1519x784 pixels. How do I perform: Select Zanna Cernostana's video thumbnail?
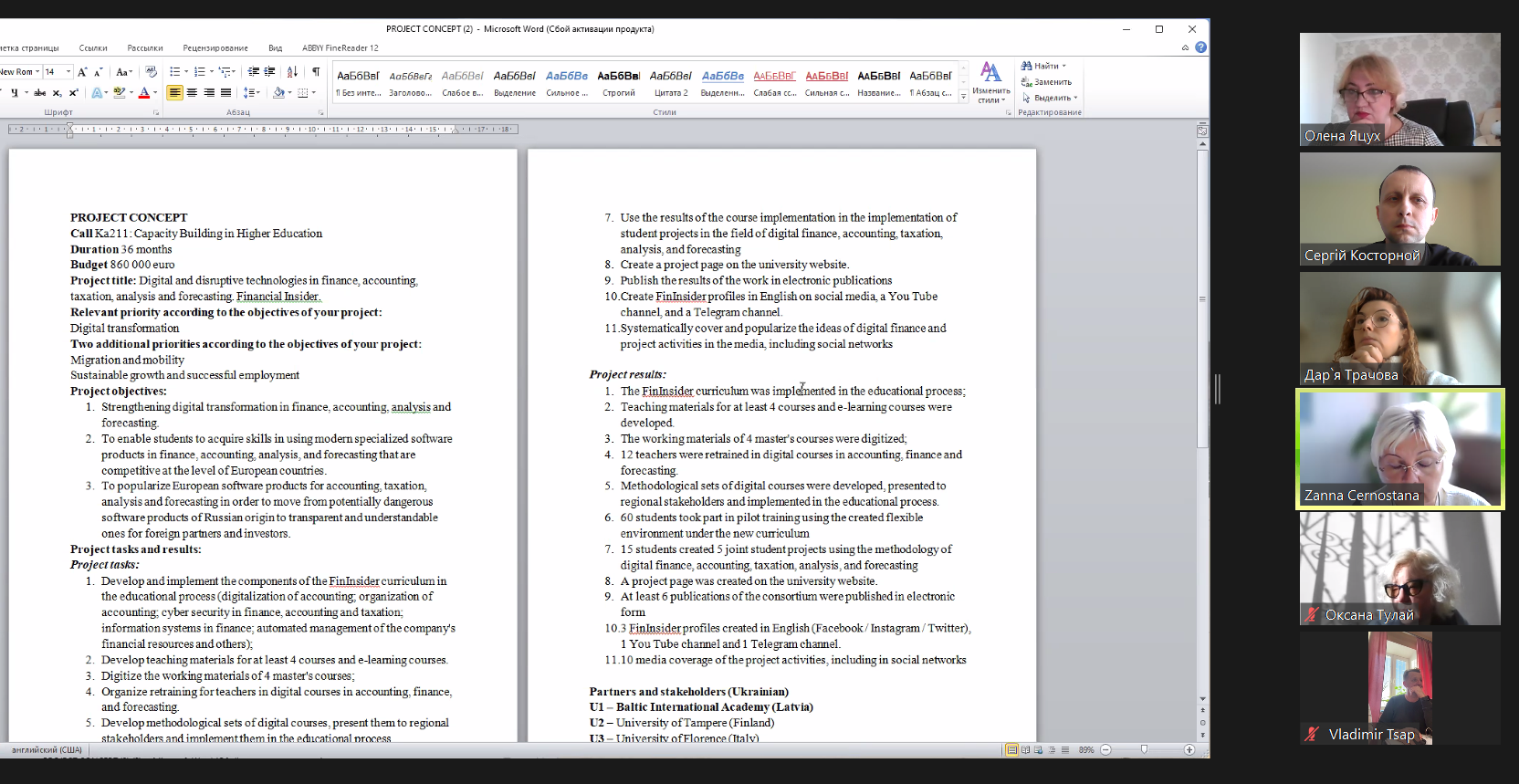[x=1399, y=449]
